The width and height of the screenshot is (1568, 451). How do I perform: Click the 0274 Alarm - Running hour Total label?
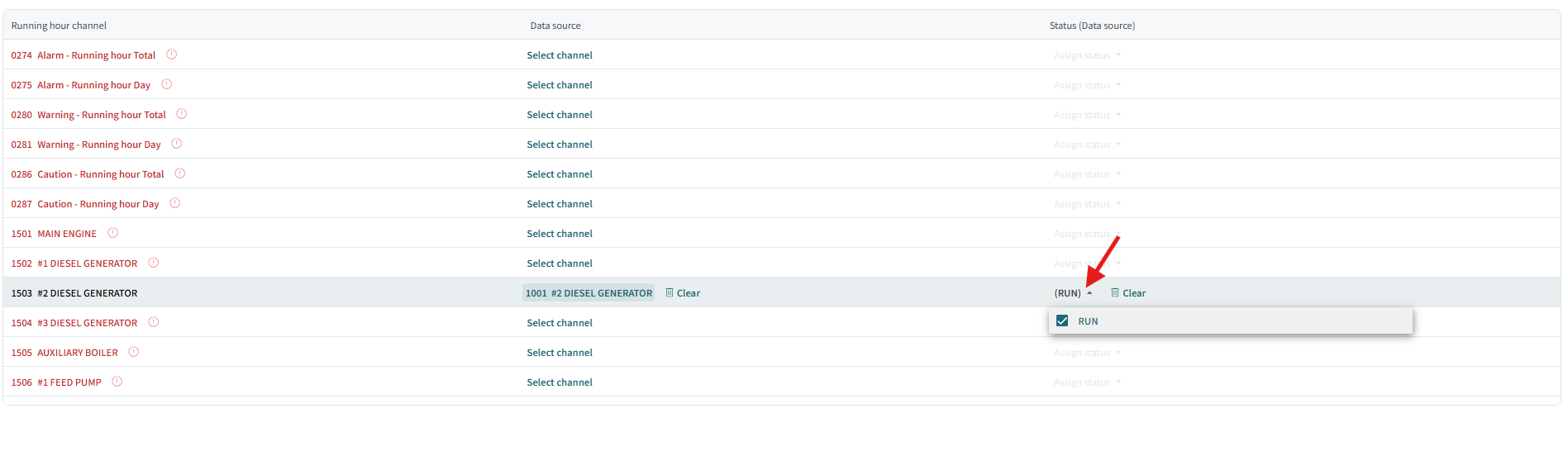point(83,55)
